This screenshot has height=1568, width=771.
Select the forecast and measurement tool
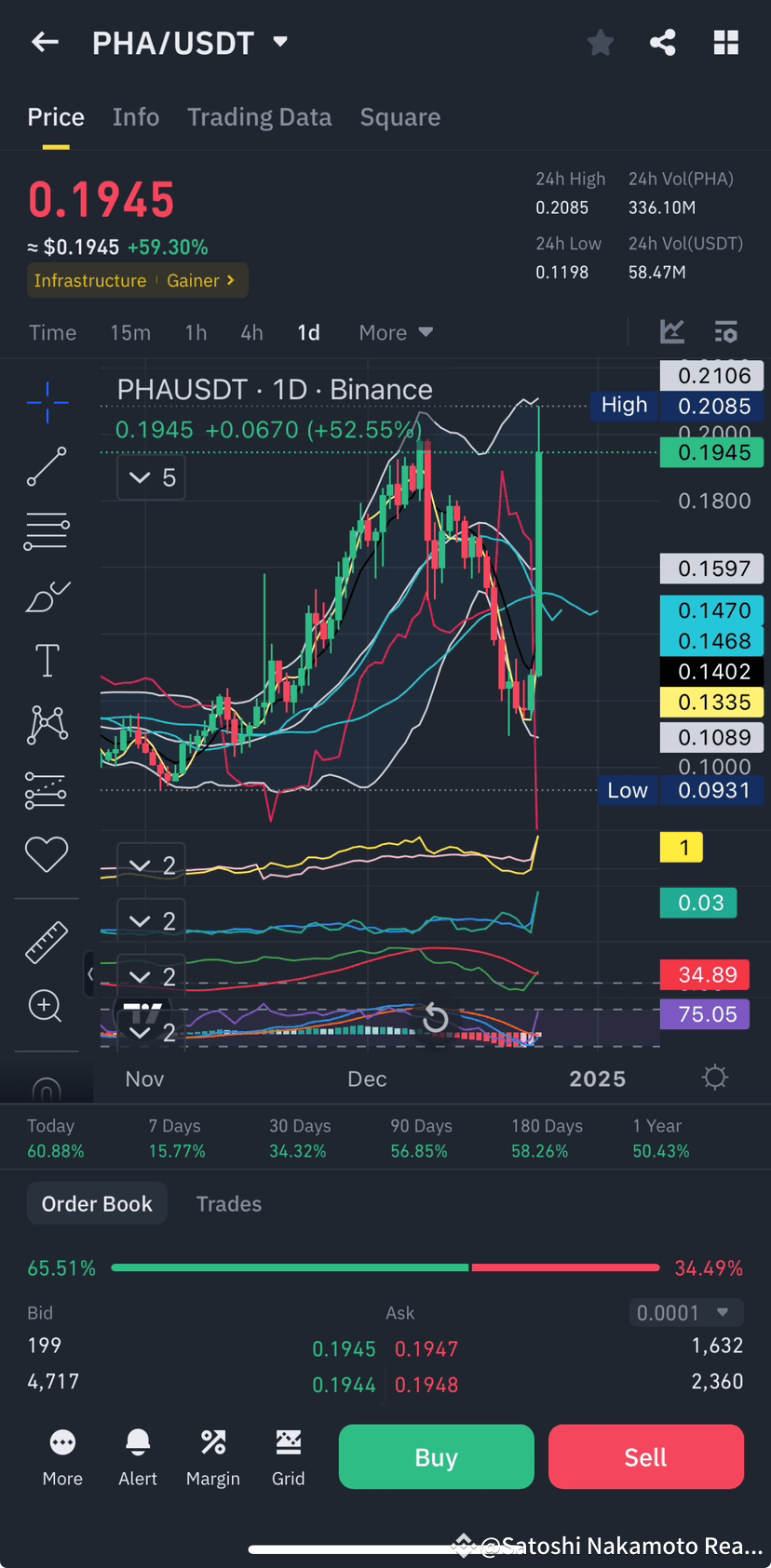[x=47, y=790]
